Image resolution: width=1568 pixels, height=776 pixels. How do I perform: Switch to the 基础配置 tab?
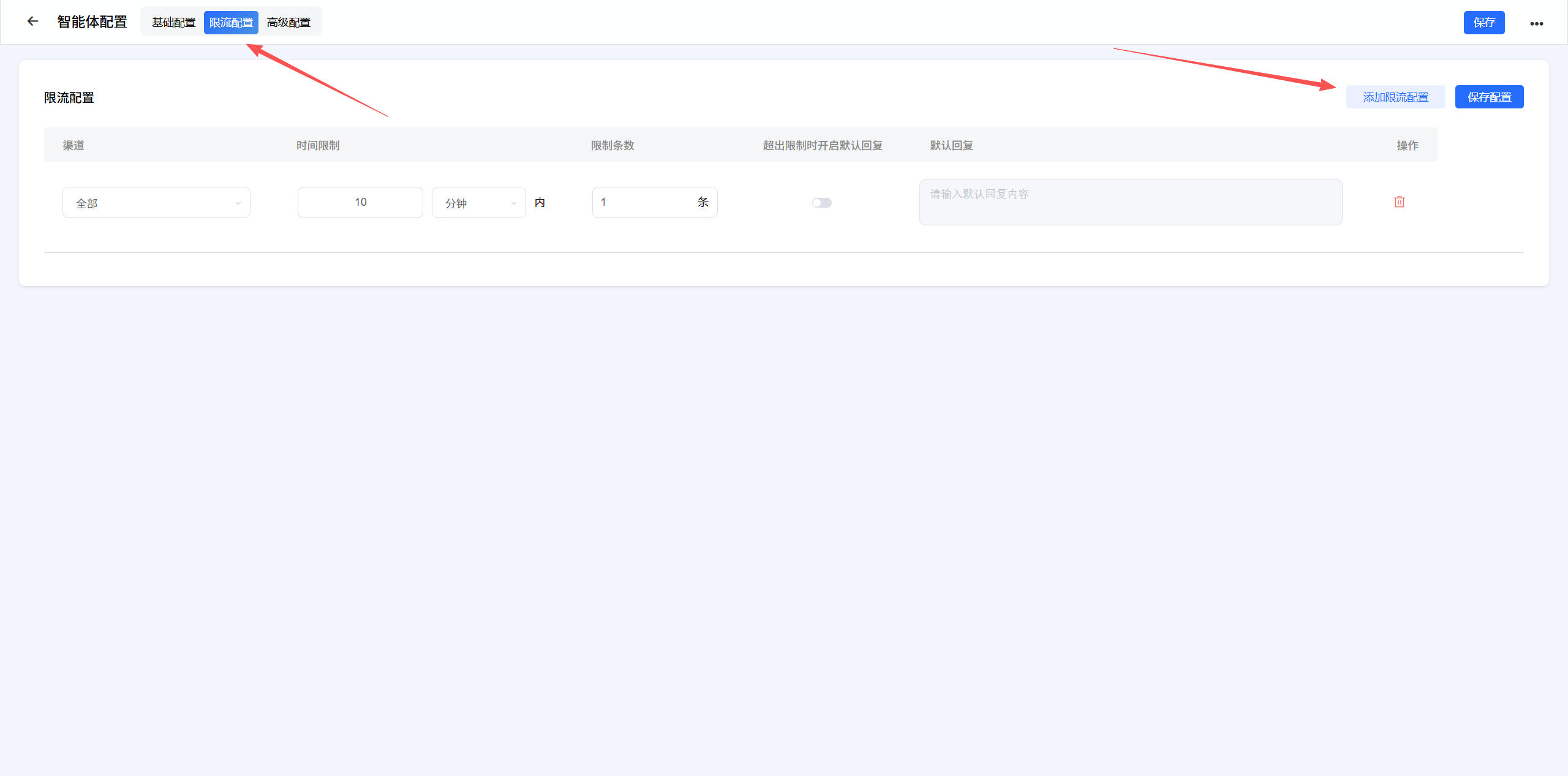(173, 23)
